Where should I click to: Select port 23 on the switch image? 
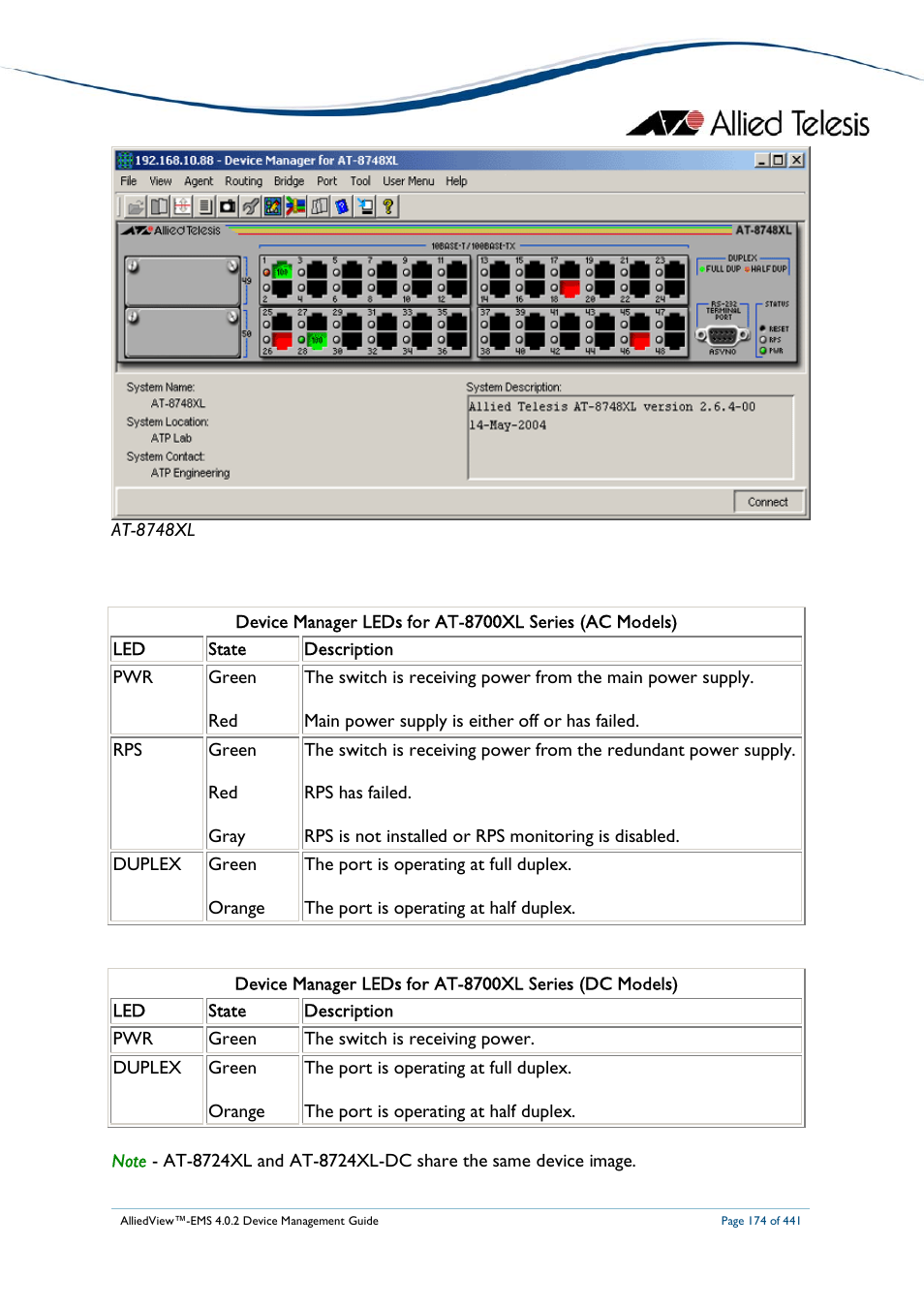coord(675,272)
